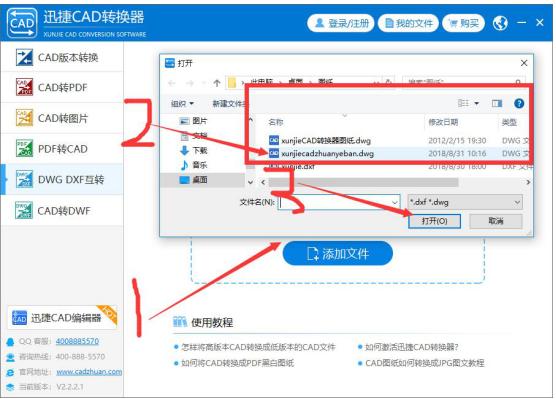Sort by the 类型 column header
Viewport: 556px width, 399px height.
point(509,122)
